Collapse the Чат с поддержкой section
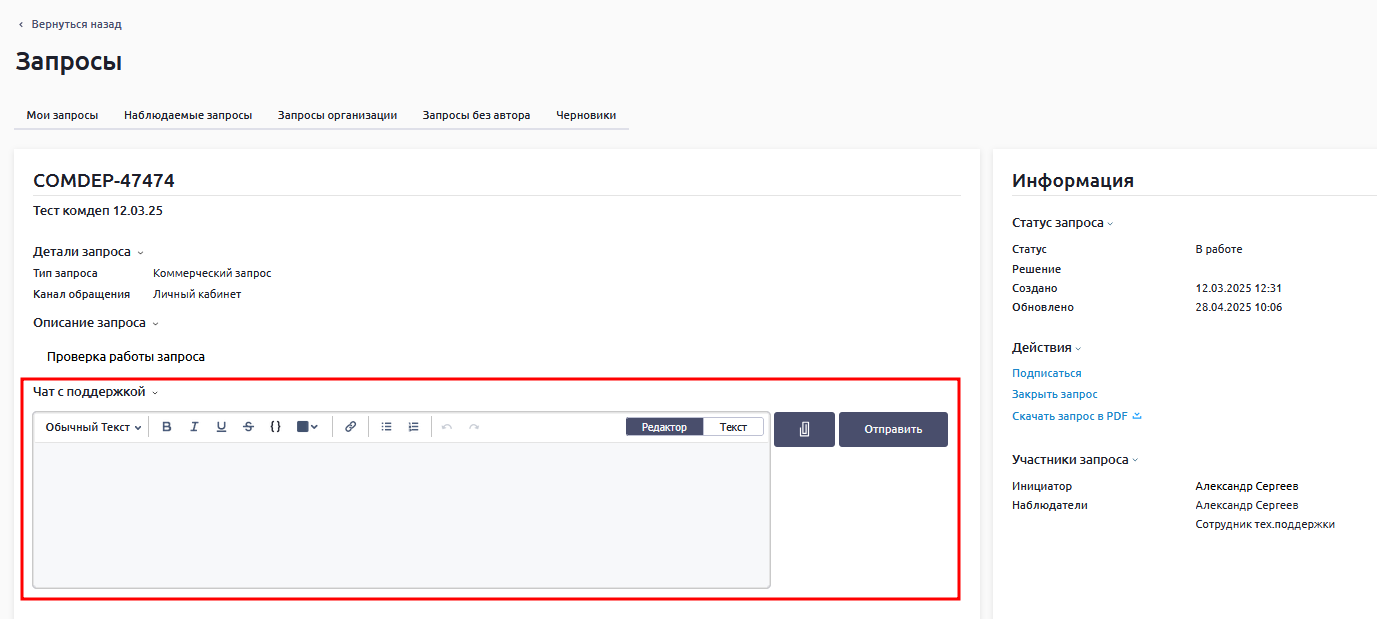Image resolution: width=1377 pixels, height=619 pixels. 155,393
